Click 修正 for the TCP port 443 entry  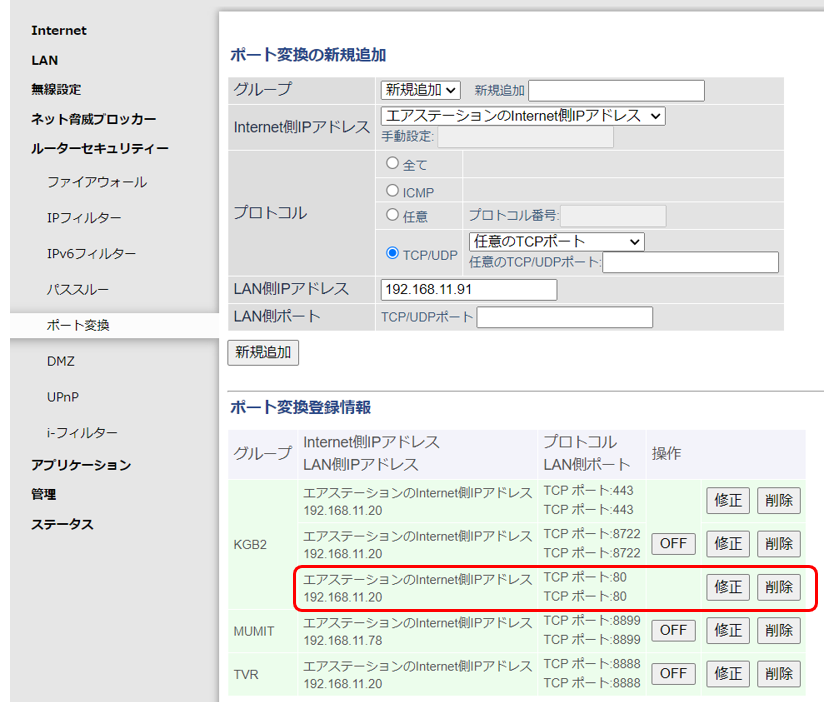[x=728, y=501]
